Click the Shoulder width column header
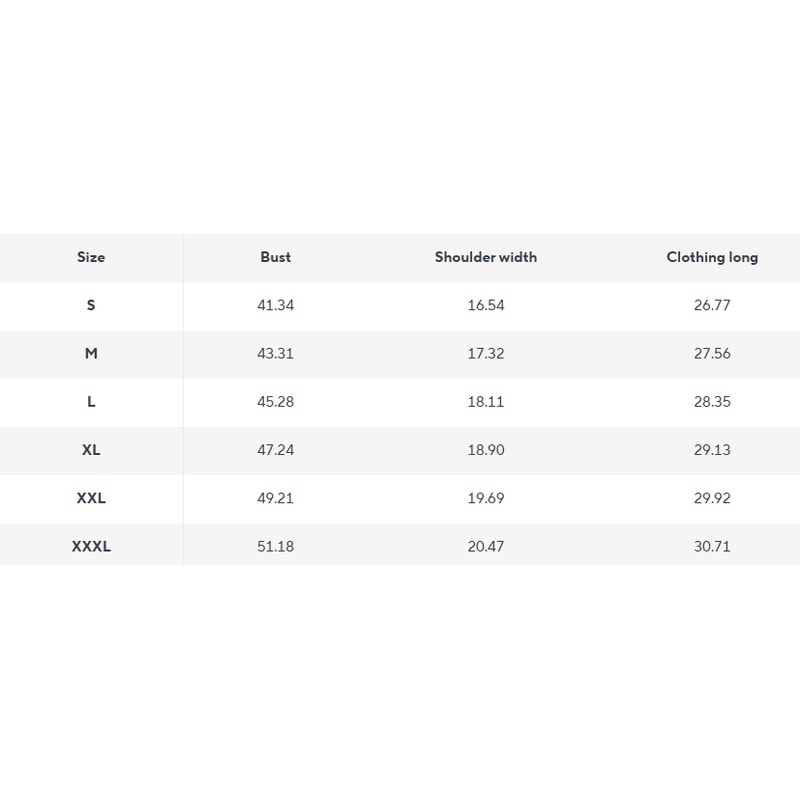Image resolution: width=800 pixels, height=800 pixels. (x=485, y=257)
